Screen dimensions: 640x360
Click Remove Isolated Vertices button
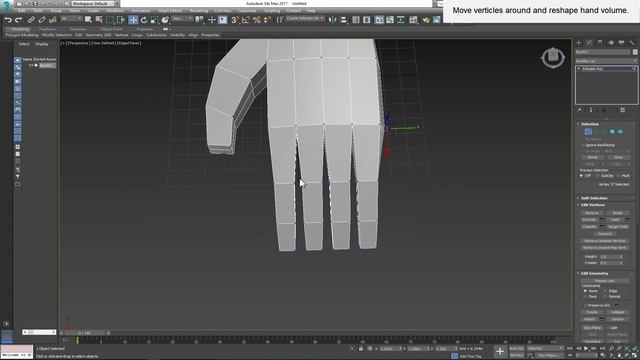tap(604, 241)
